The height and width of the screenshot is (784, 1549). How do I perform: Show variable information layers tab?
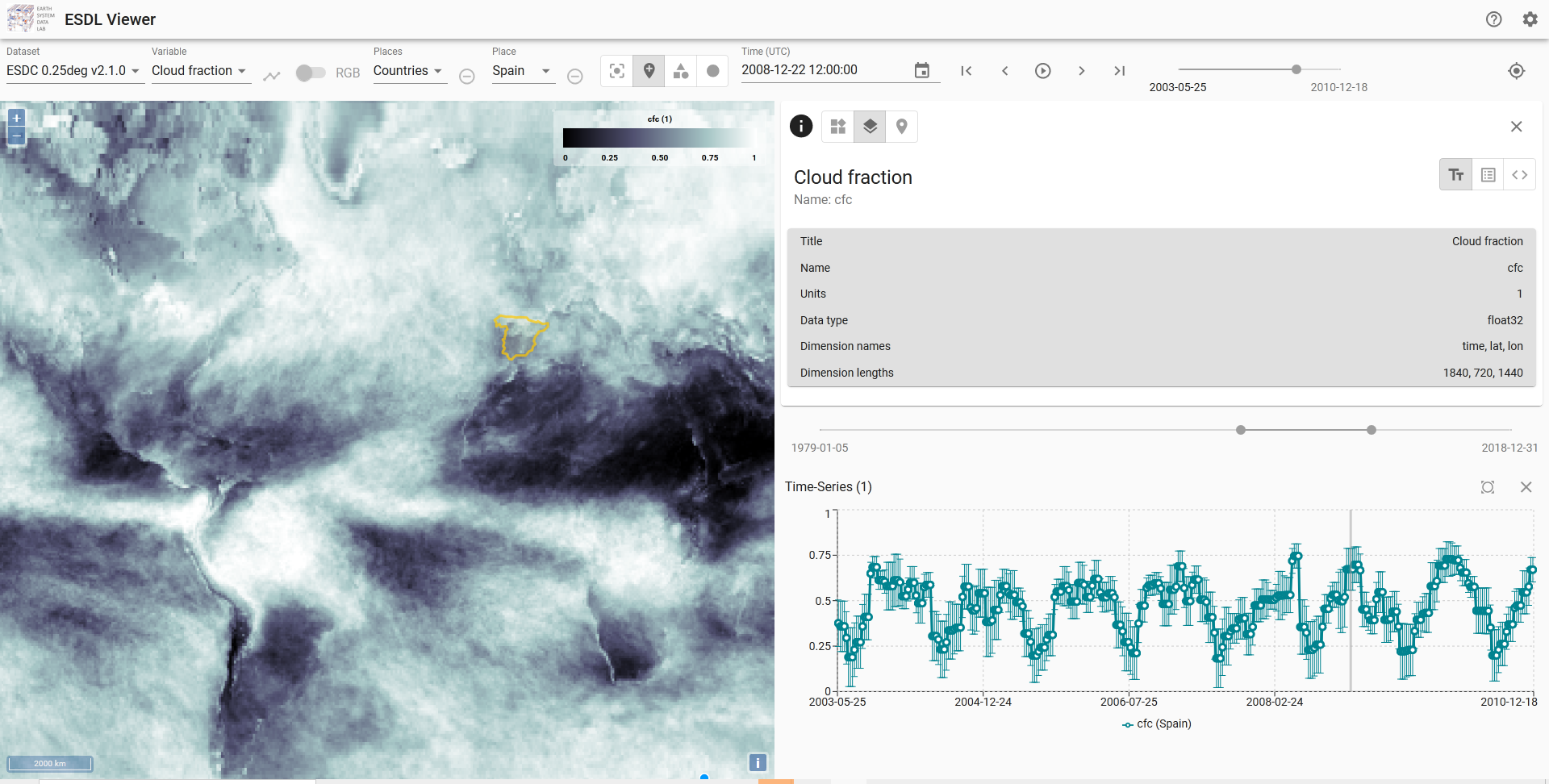click(x=870, y=127)
